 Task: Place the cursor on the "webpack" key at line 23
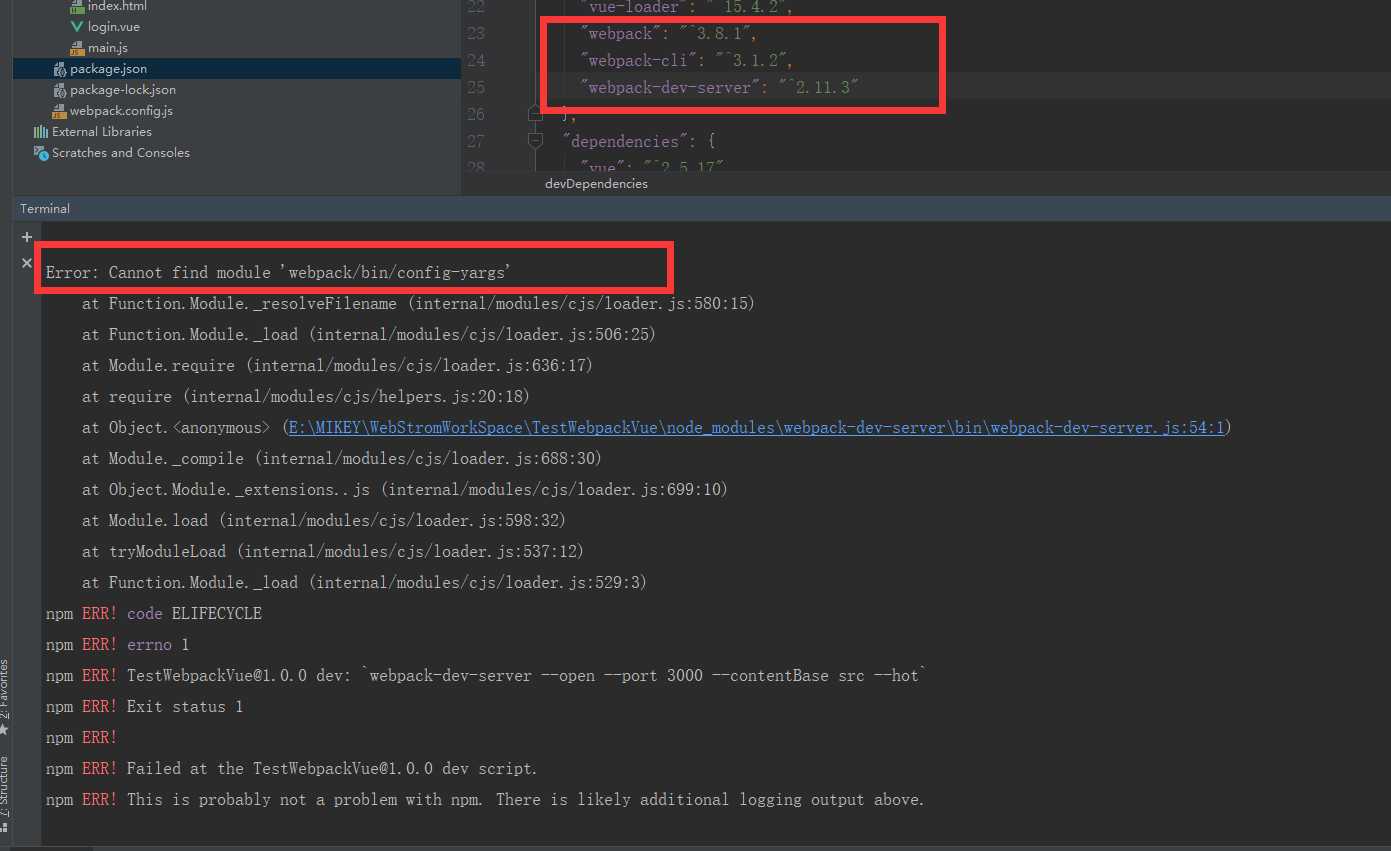pyautogui.click(x=622, y=33)
